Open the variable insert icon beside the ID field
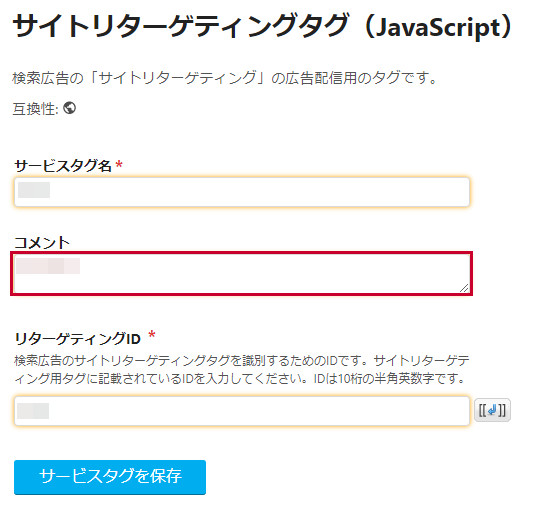This screenshot has width=543, height=514. [492, 410]
